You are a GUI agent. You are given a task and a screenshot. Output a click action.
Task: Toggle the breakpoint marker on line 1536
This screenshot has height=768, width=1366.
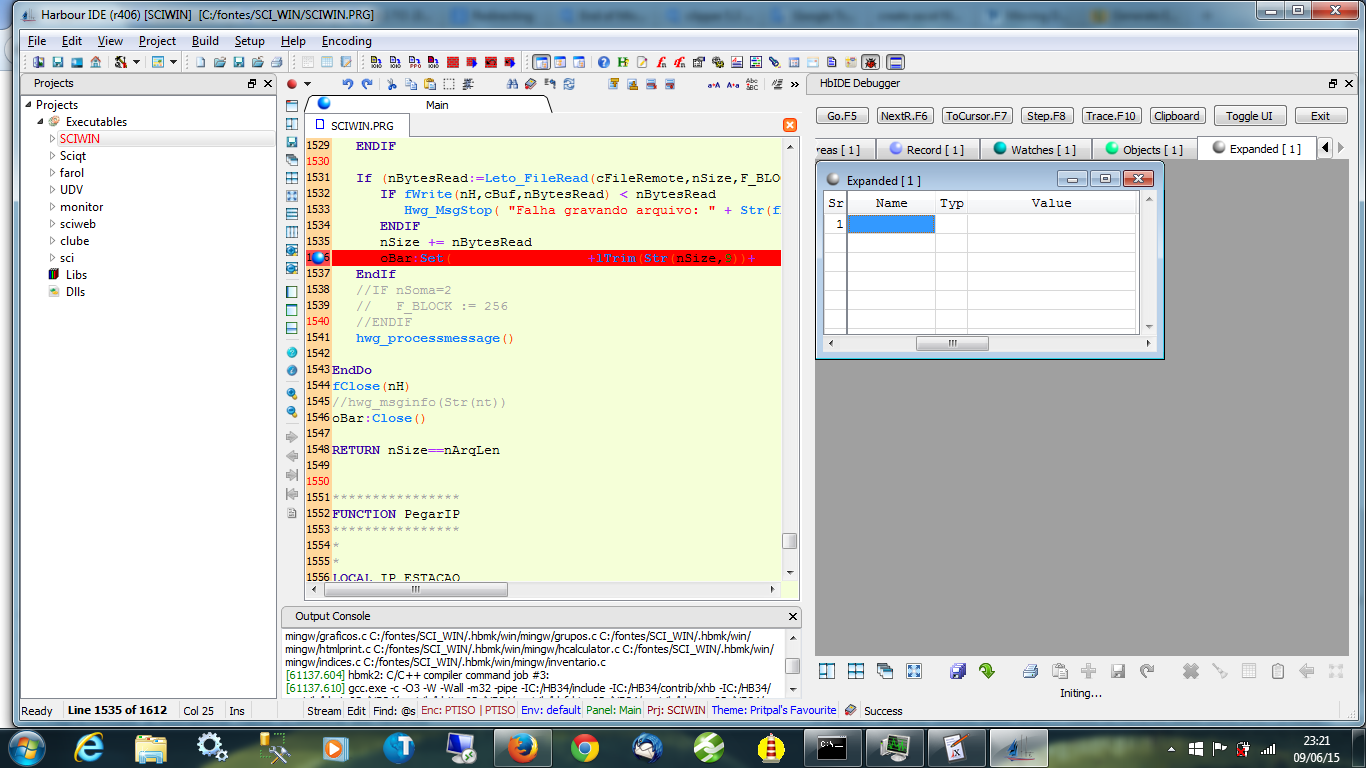tap(320, 258)
